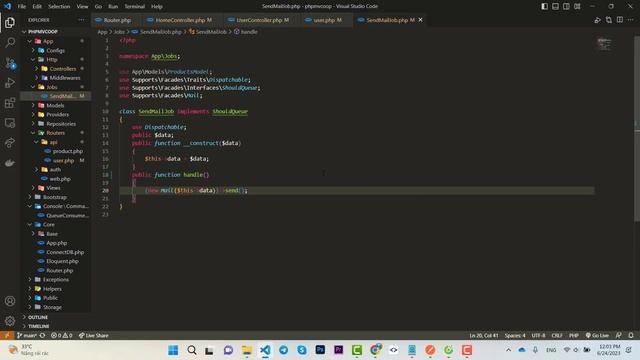Click errors and warnings count in status bar

[62, 336]
